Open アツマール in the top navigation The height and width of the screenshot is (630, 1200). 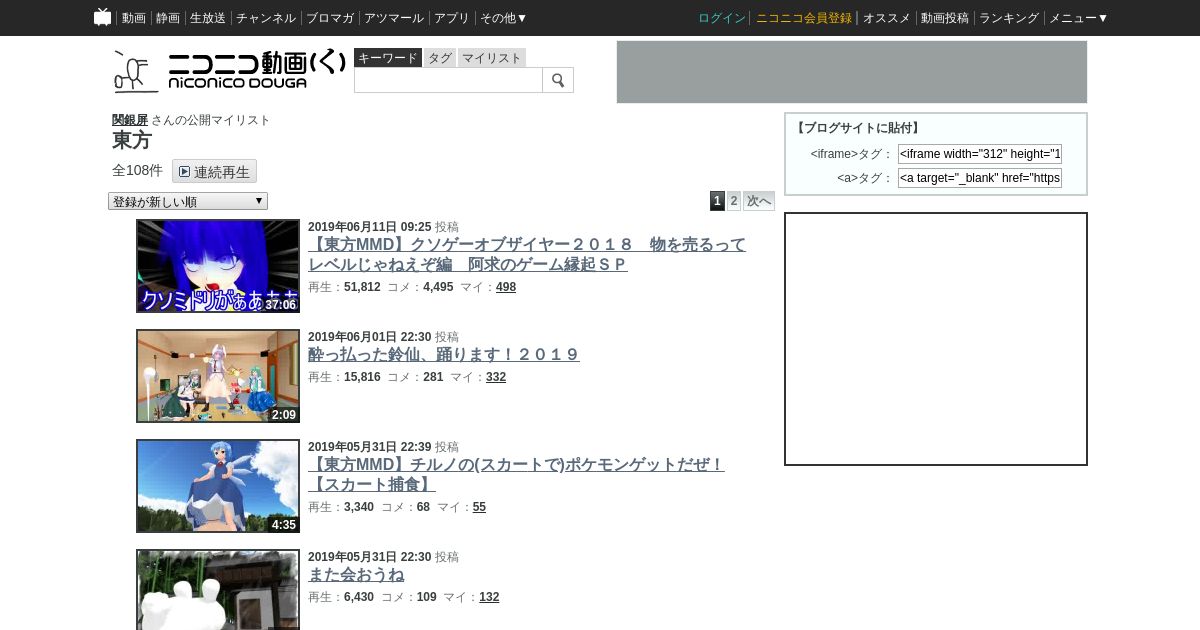click(x=394, y=18)
